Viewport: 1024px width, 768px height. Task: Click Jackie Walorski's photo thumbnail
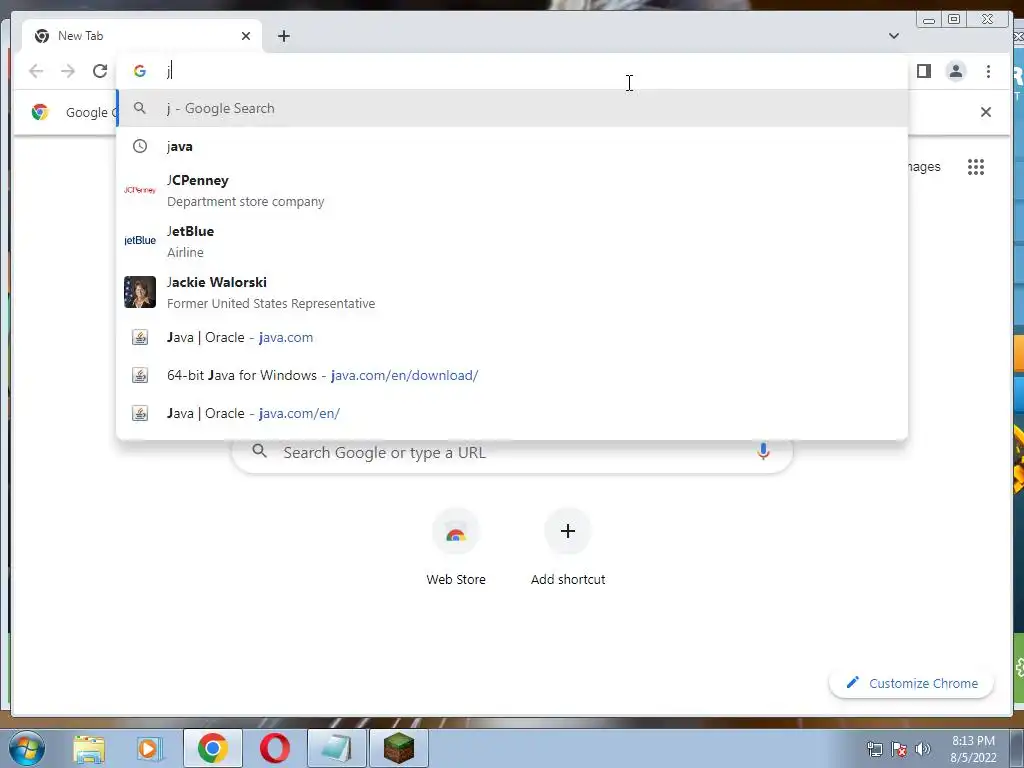pos(140,292)
